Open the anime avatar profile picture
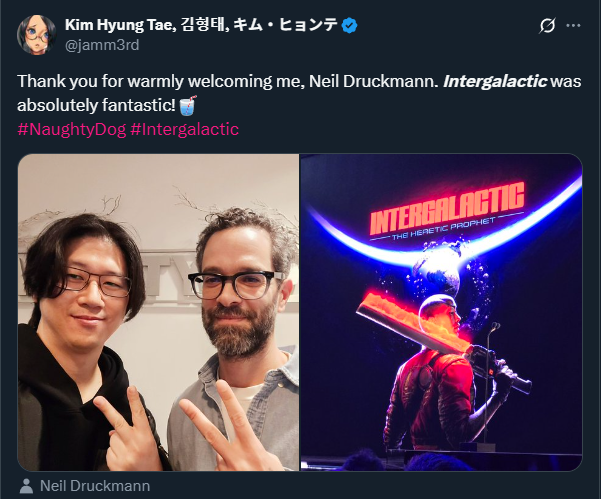 [37, 35]
